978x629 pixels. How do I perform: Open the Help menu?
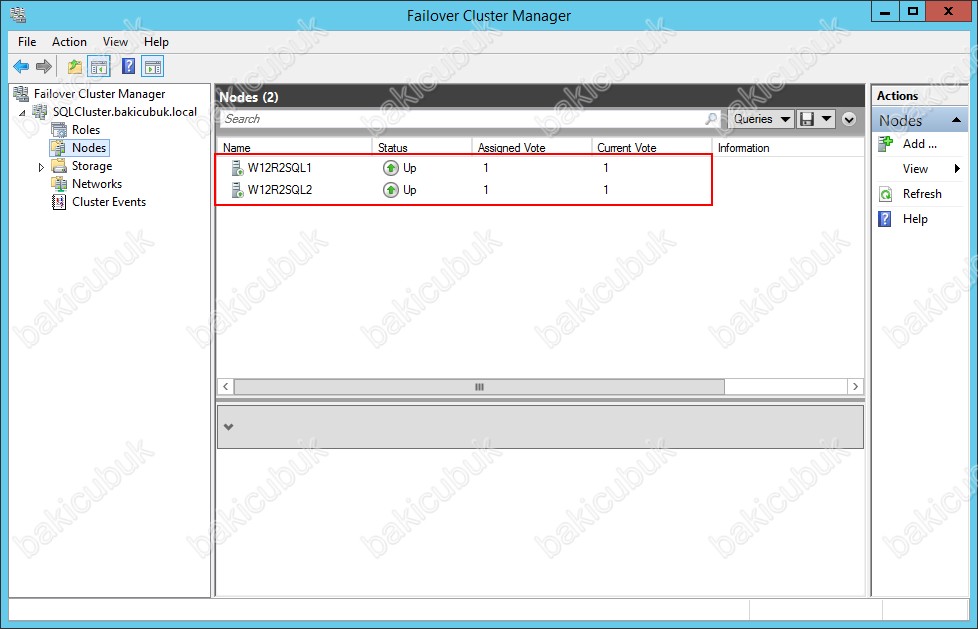click(156, 42)
